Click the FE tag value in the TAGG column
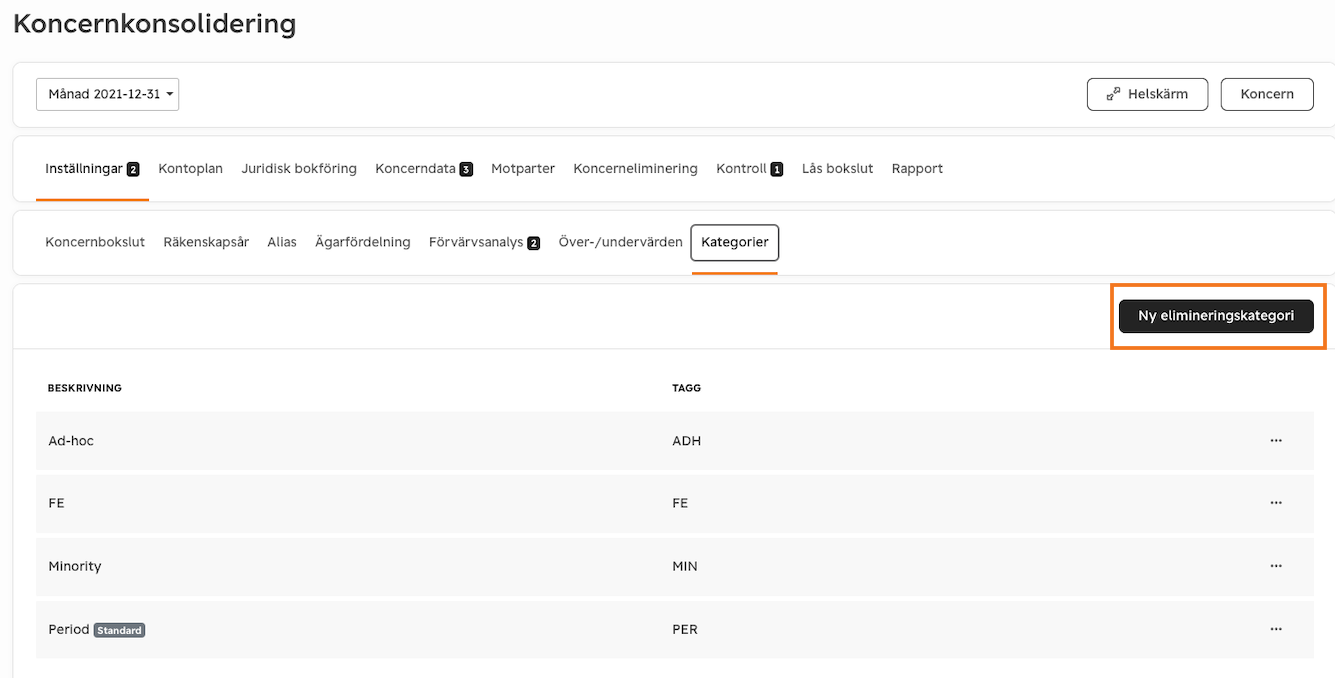This screenshot has height=678, width=1335. point(680,503)
